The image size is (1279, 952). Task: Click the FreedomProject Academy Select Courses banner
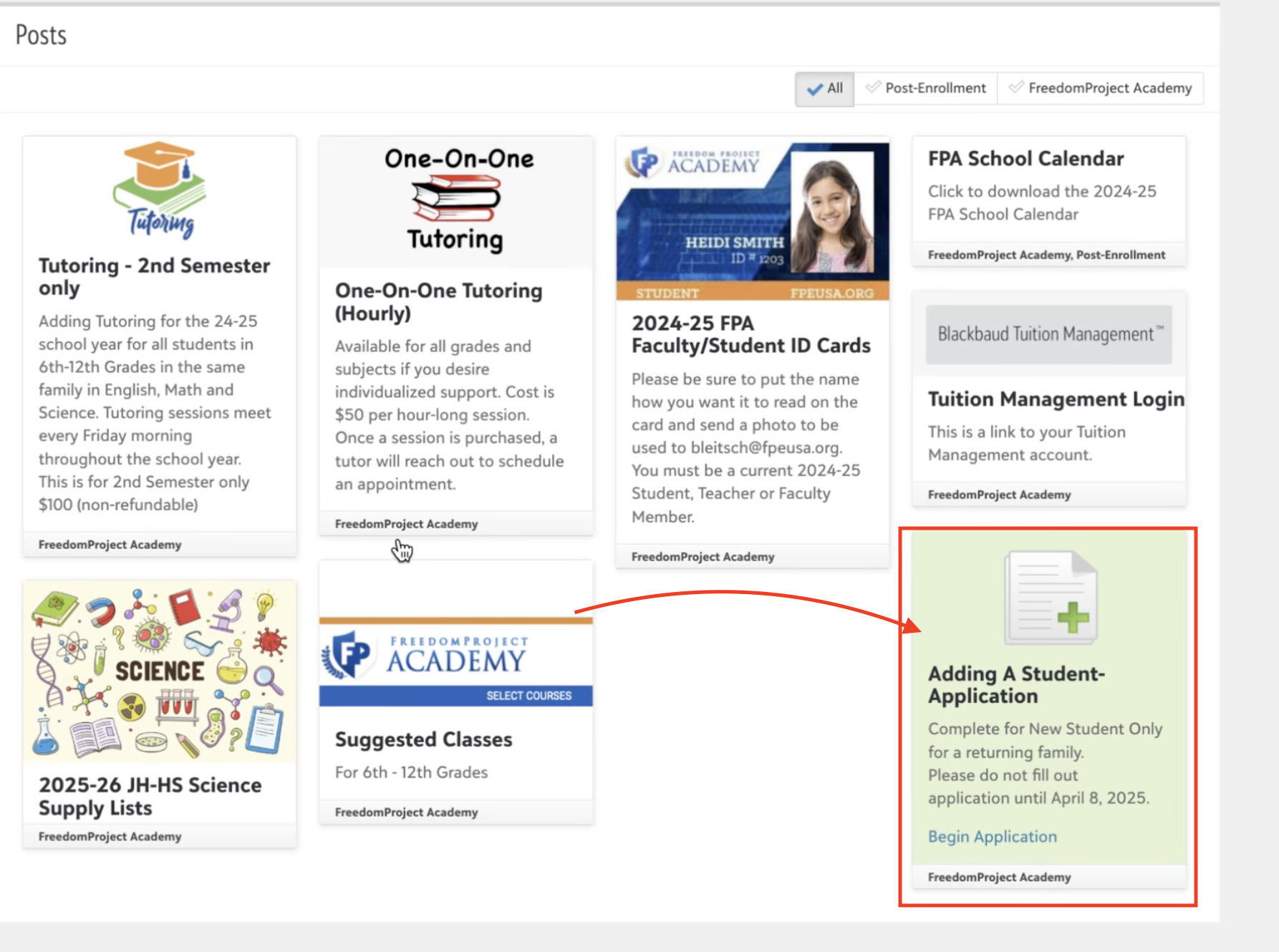[x=456, y=661]
